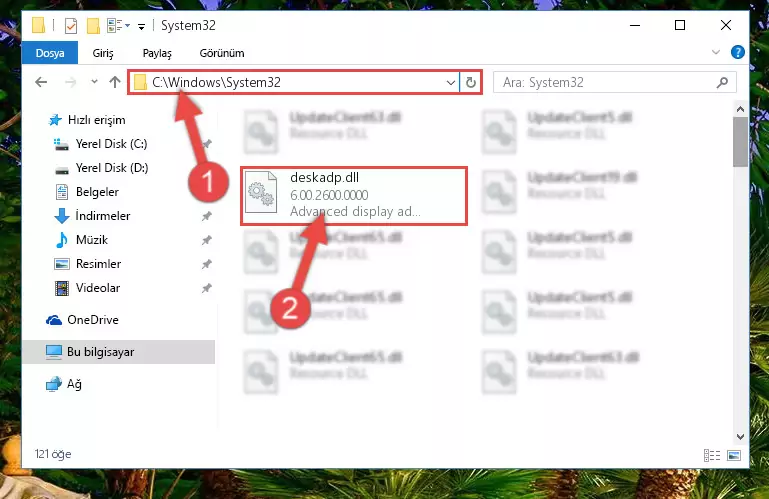Open the Paylaş ribbon tab
This screenshot has width=769, height=499.
click(x=157, y=53)
